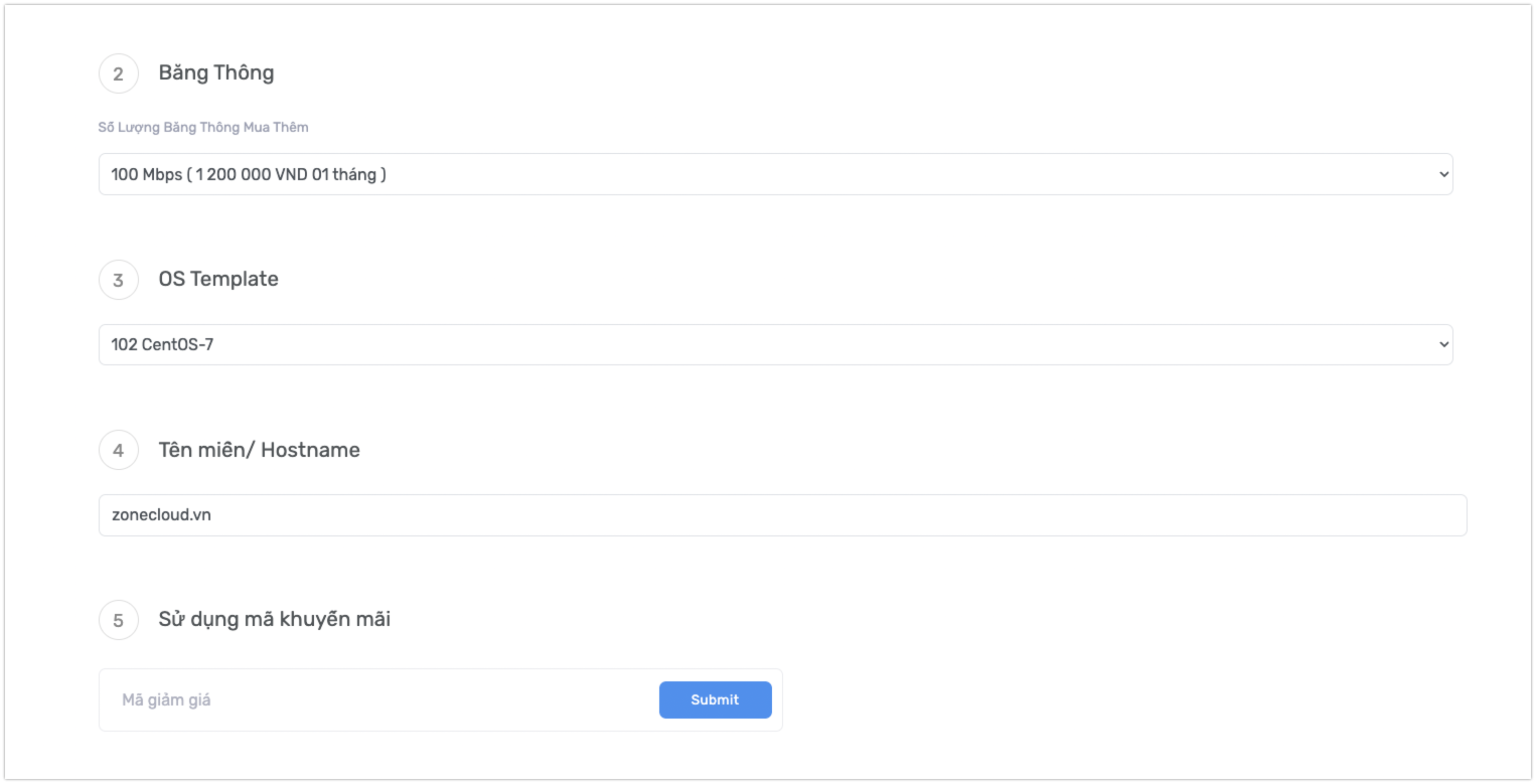Click the hostname text zonecloud.vn
Screen dimensions: 1536x784
(163, 514)
